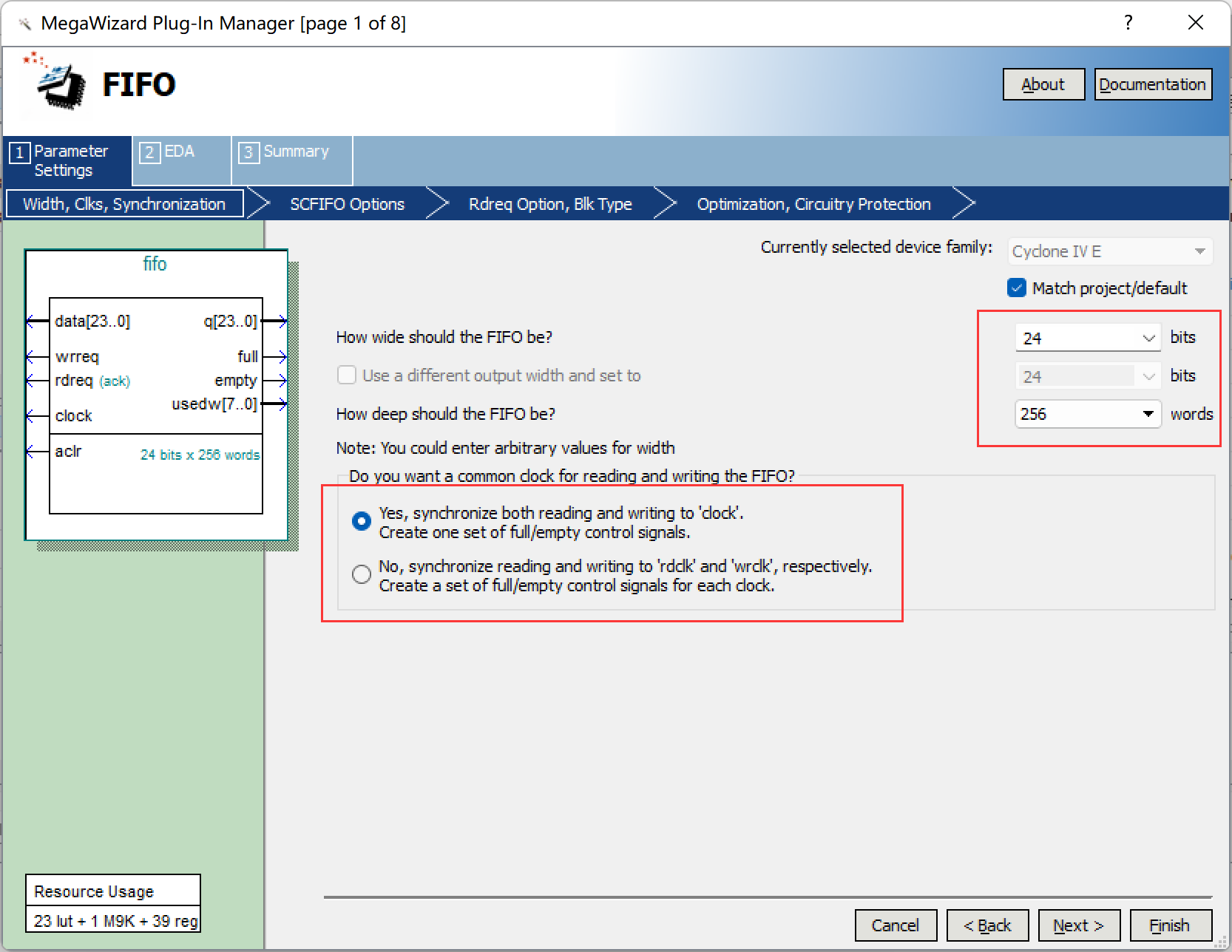Go to Rdreq Option, Blk Type step
Image resolution: width=1232 pixels, height=952 pixels.
pyautogui.click(x=550, y=204)
